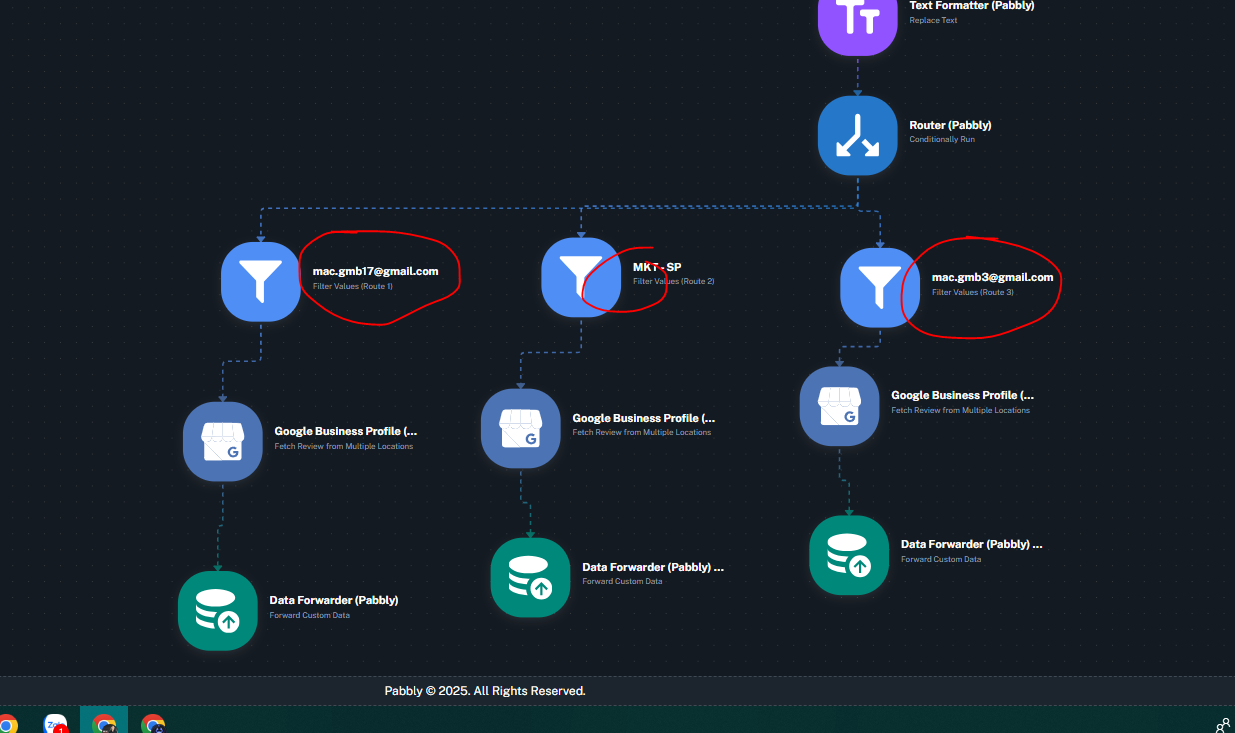
Task: Switch to the highlighted active Chrome taskbar window
Action: pos(104,723)
